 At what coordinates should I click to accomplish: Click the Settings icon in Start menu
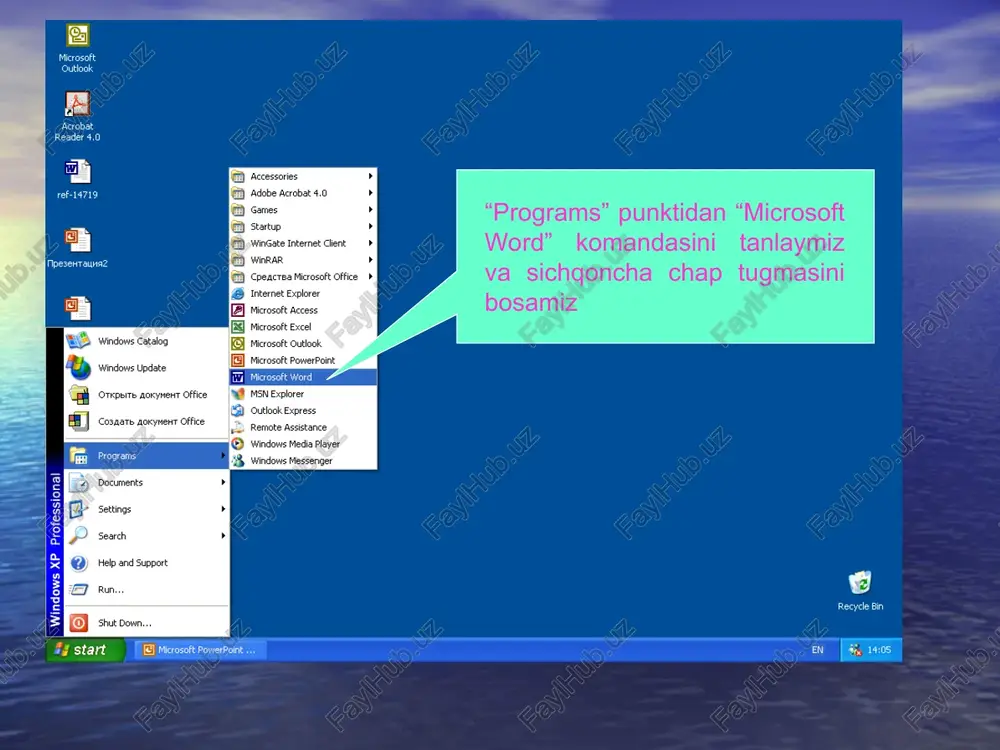(78, 509)
